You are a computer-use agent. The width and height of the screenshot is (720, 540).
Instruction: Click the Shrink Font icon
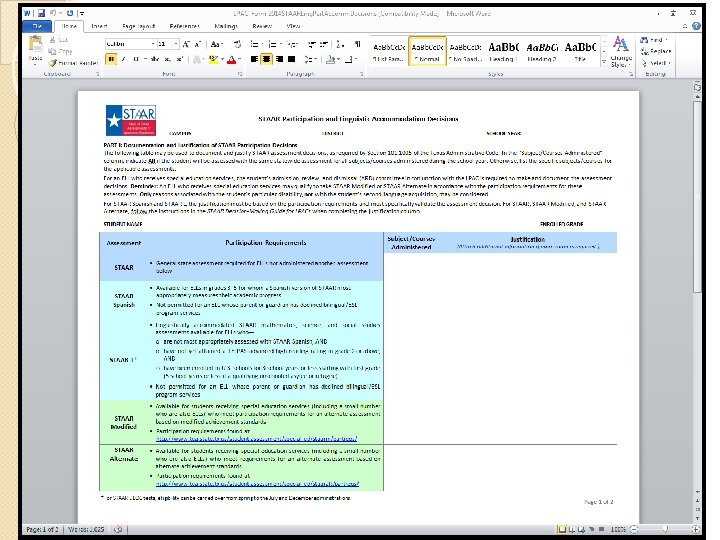point(198,44)
